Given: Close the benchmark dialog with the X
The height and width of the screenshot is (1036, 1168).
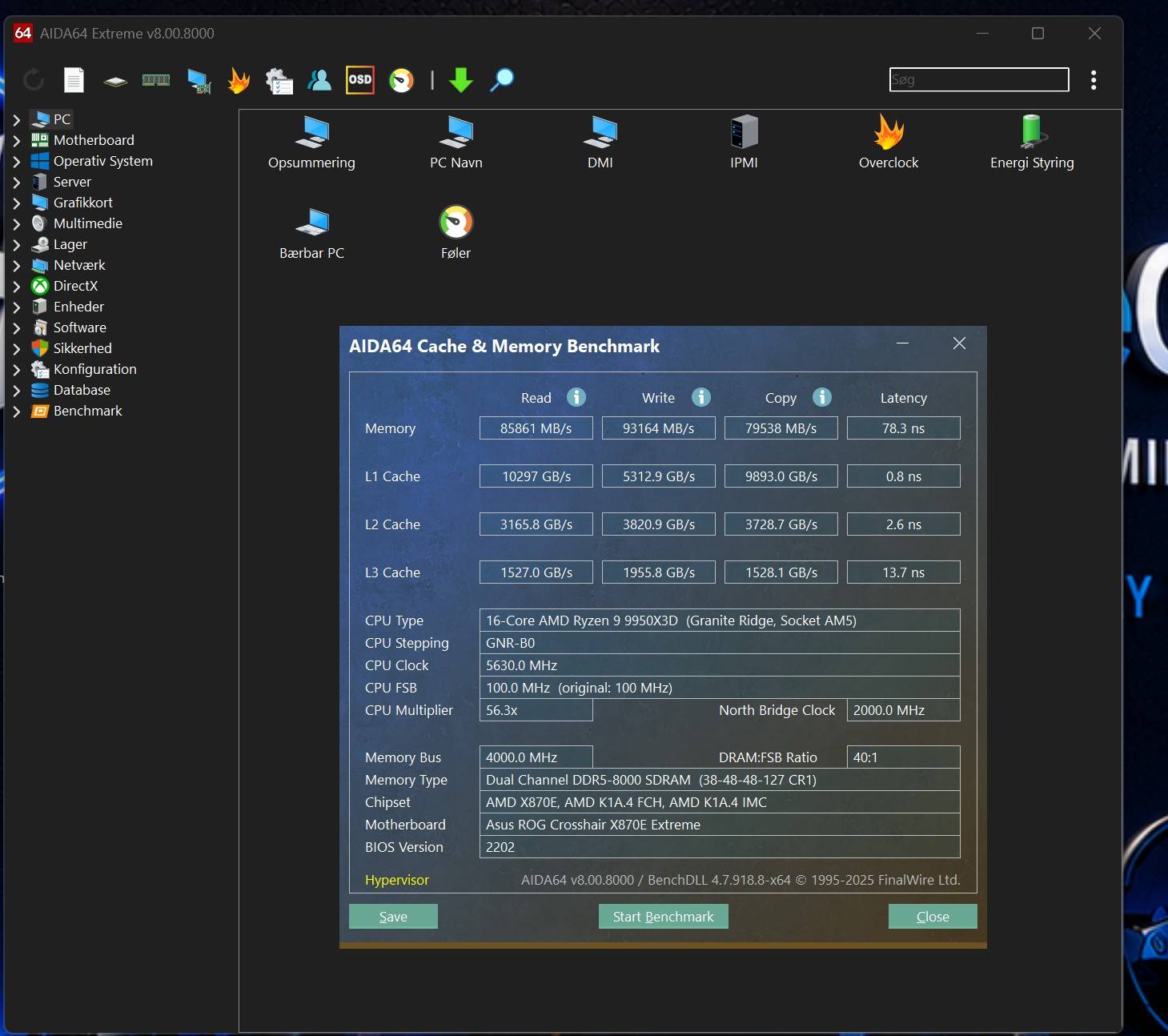Looking at the screenshot, I should [959, 343].
